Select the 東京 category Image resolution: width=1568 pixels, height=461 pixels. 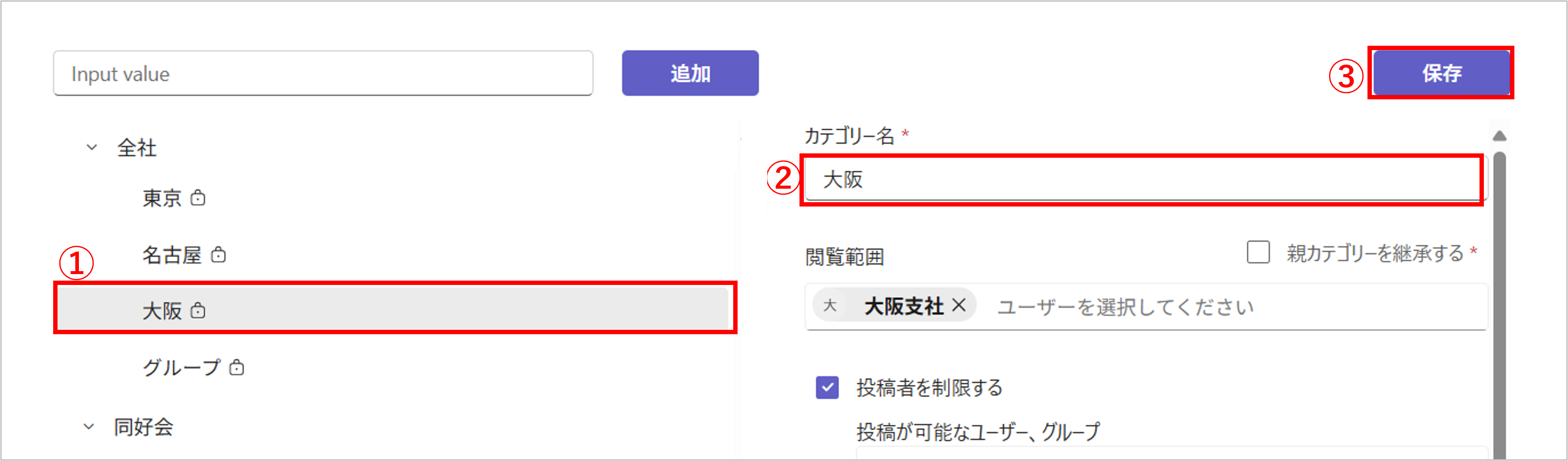[x=161, y=198]
